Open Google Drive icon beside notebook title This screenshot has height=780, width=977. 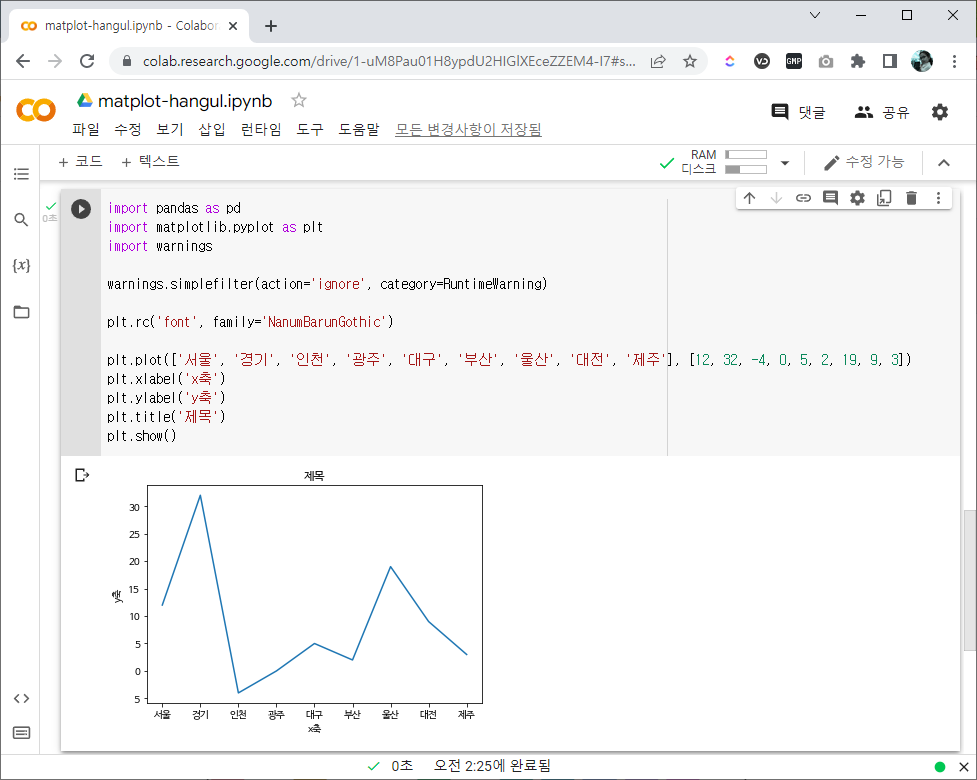coord(85,100)
